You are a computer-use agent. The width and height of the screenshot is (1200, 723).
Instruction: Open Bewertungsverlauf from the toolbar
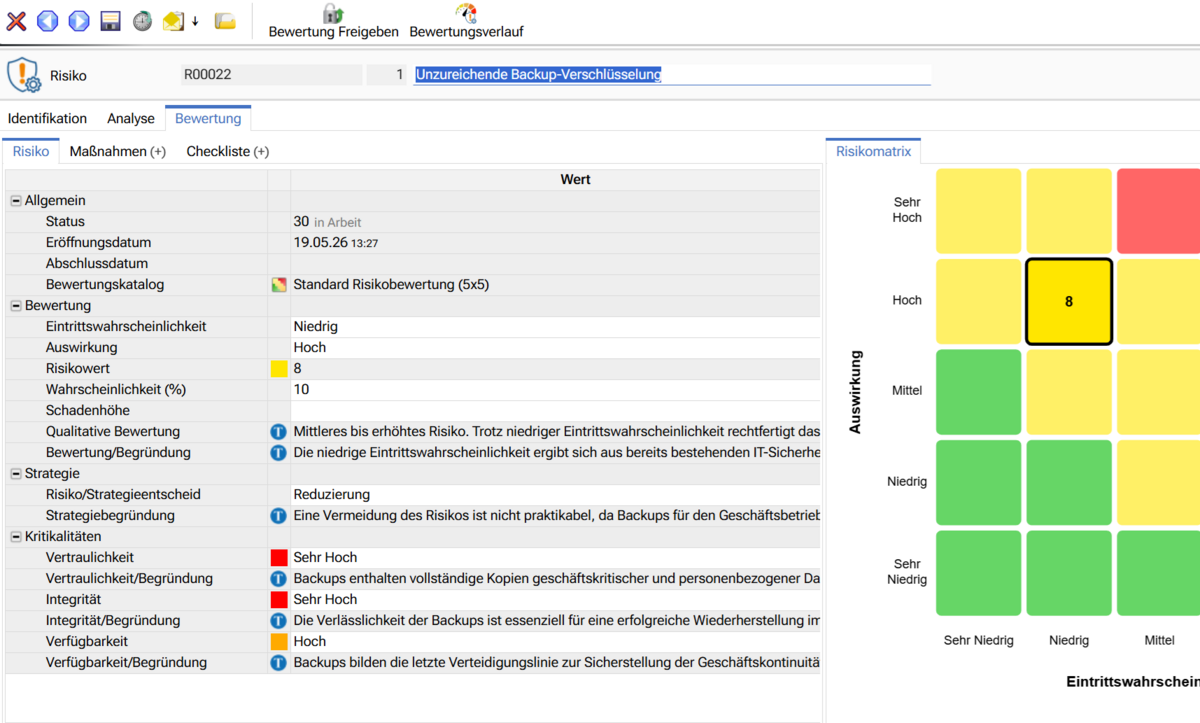pos(466,22)
